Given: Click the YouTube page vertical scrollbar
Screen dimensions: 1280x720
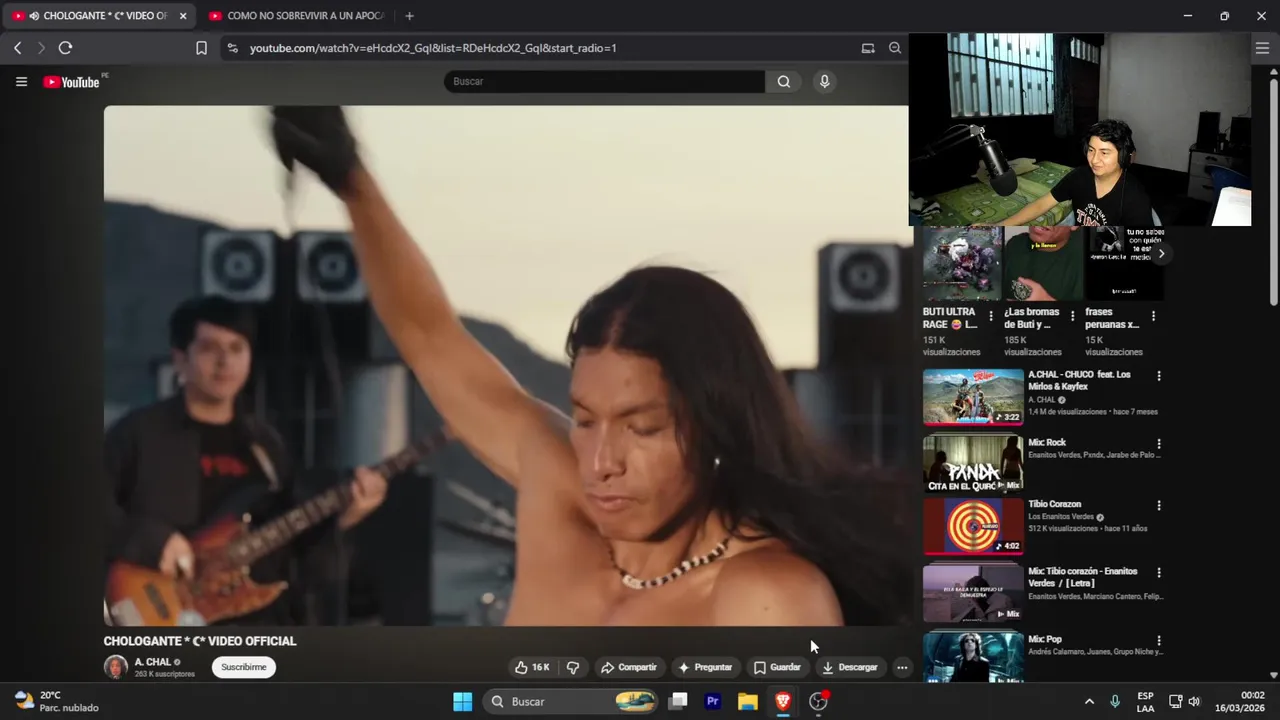Looking at the screenshot, I should [1273, 190].
